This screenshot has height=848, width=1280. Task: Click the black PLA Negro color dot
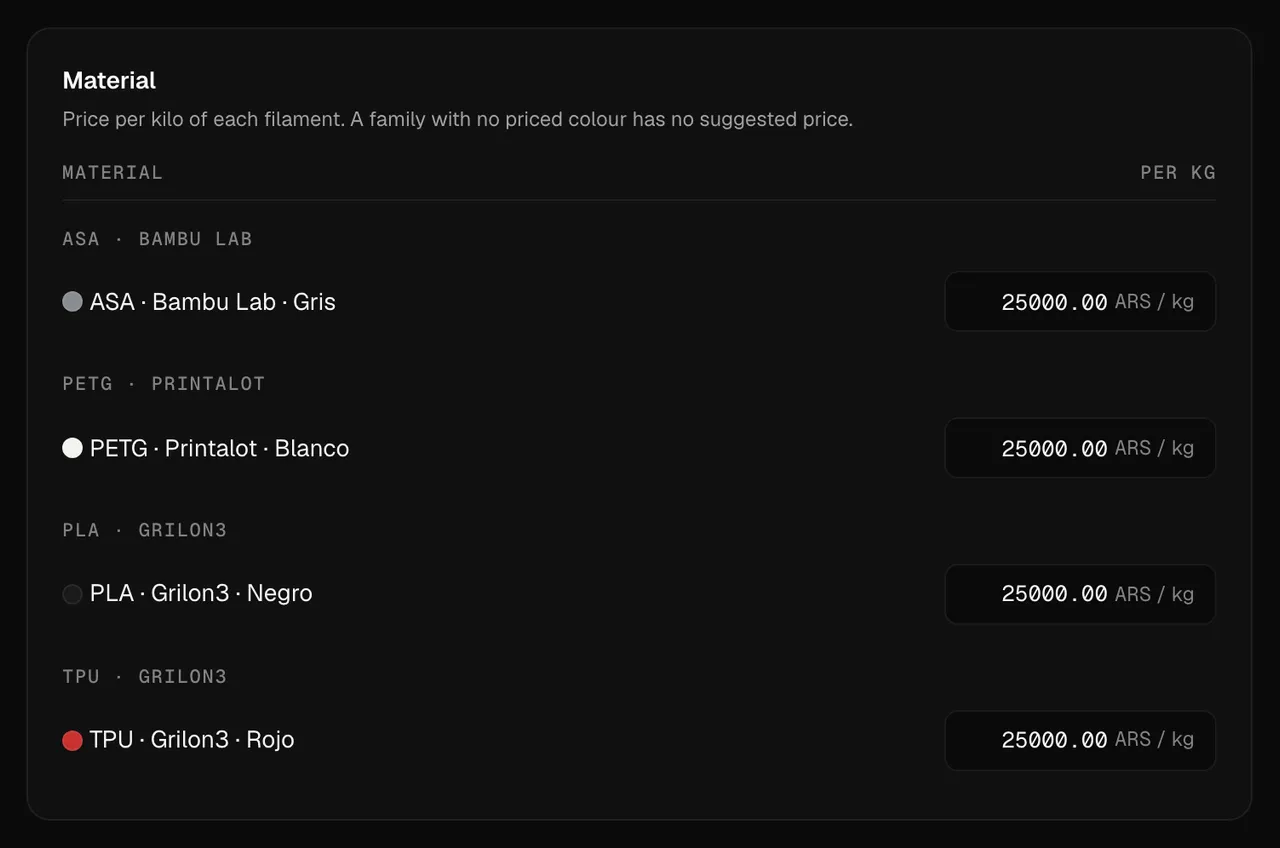click(72, 594)
